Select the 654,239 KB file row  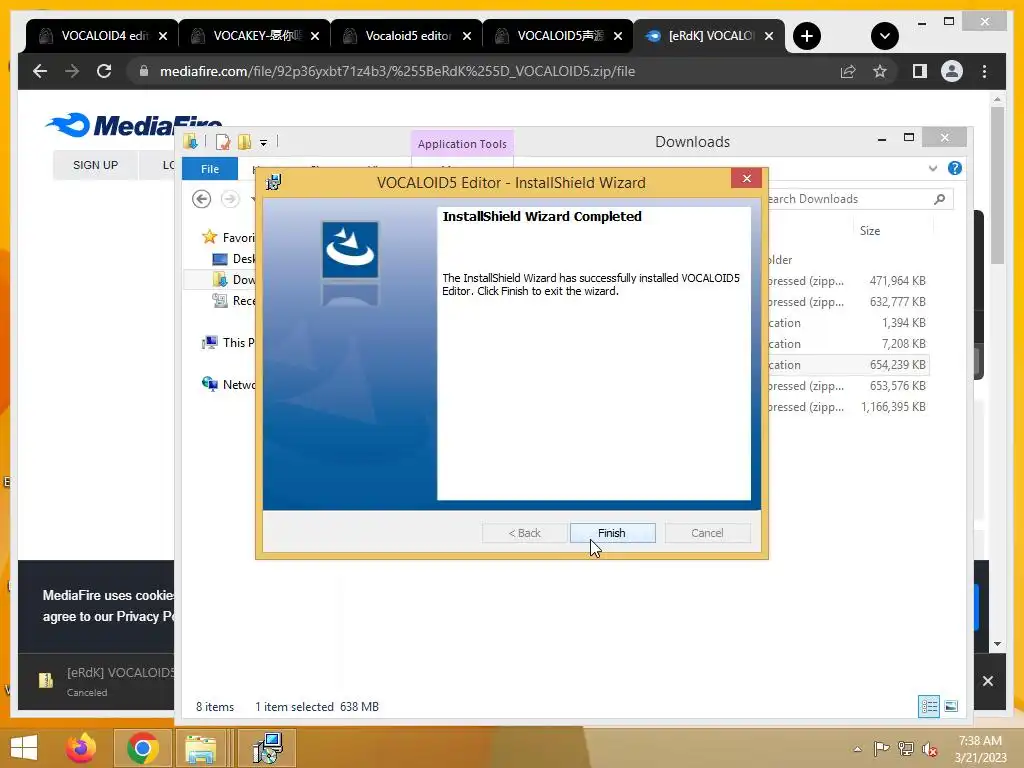coord(847,364)
